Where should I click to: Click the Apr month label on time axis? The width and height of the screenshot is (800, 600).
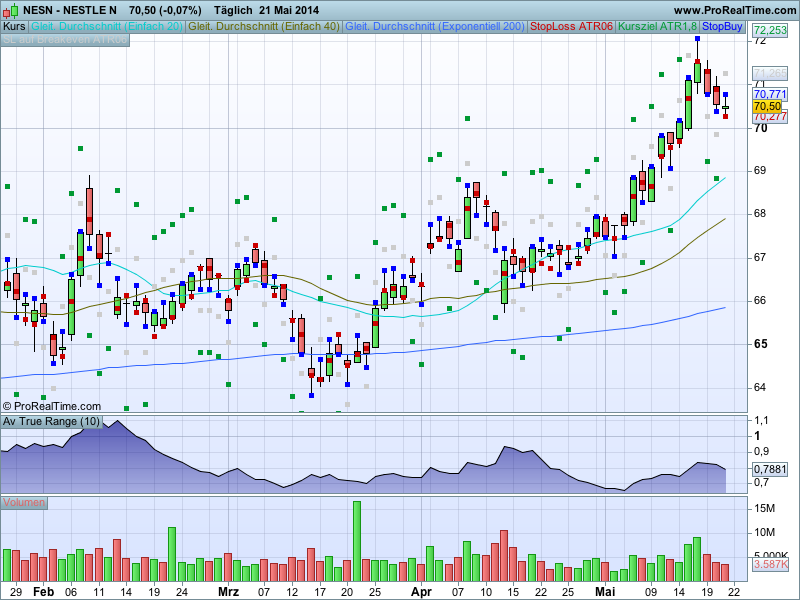(x=421, y=592)
